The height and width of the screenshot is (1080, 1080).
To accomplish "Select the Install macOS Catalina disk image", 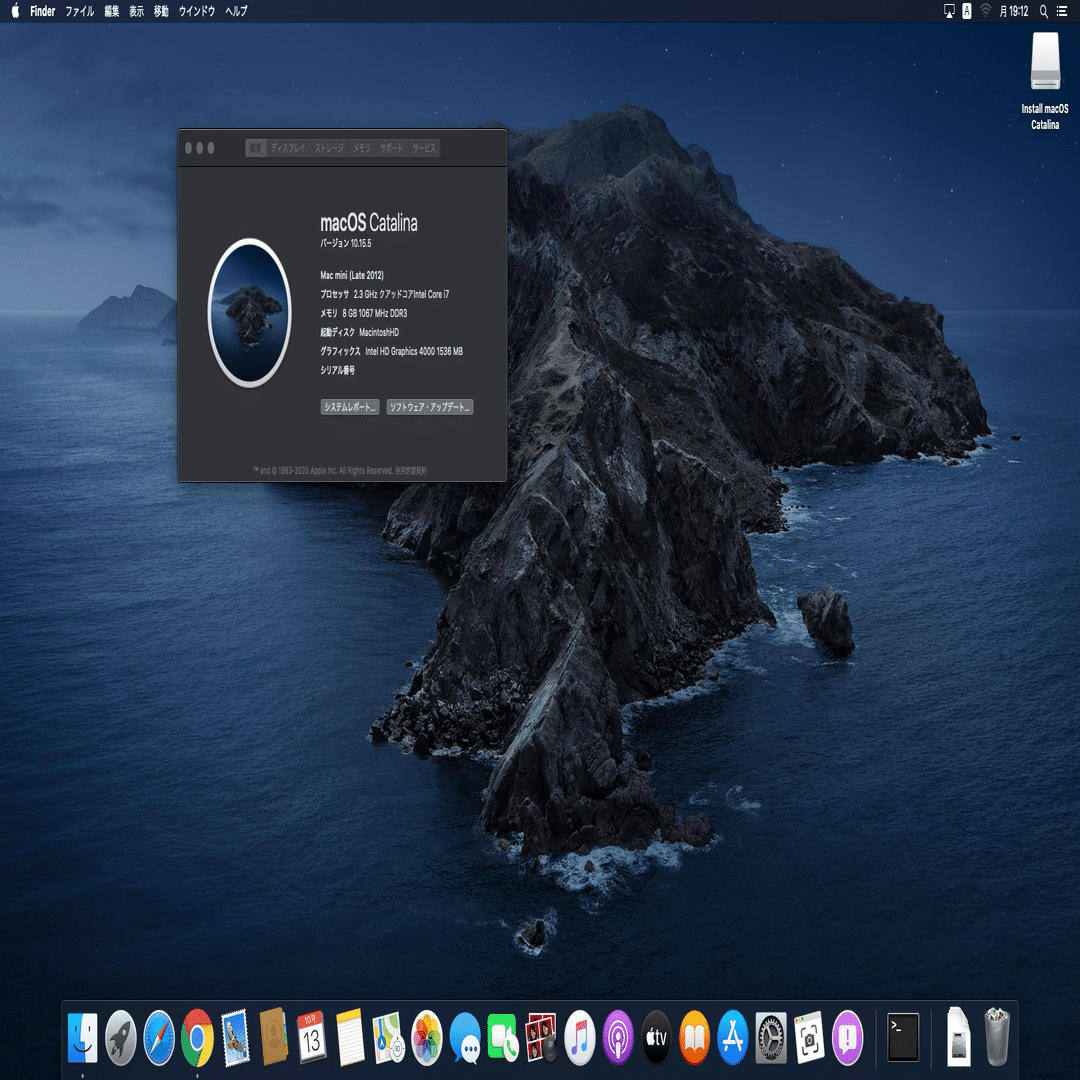I will [1045, 62].
